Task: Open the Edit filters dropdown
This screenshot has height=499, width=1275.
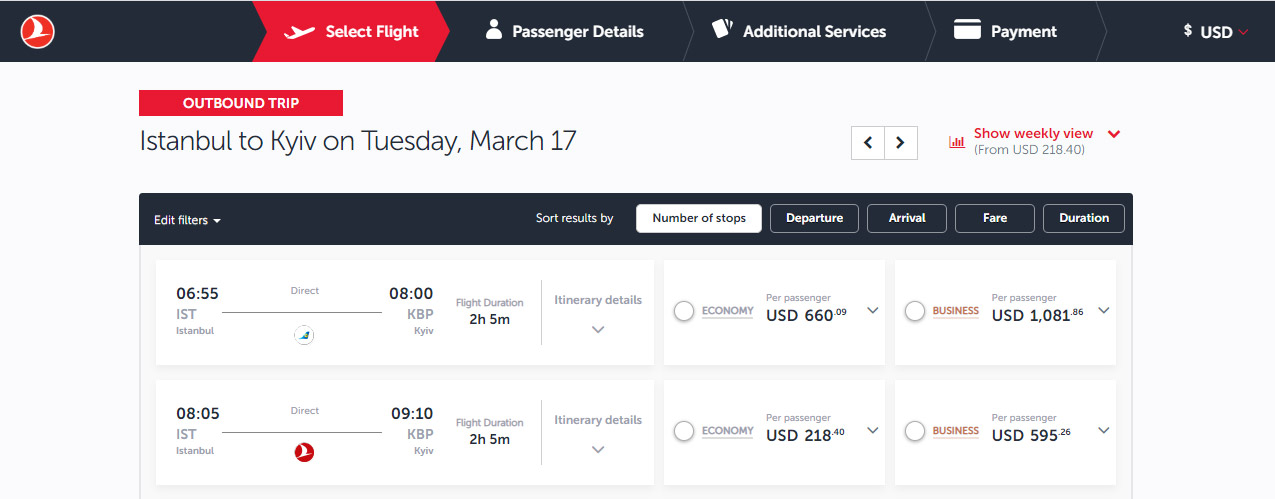Action: [187, 220]
